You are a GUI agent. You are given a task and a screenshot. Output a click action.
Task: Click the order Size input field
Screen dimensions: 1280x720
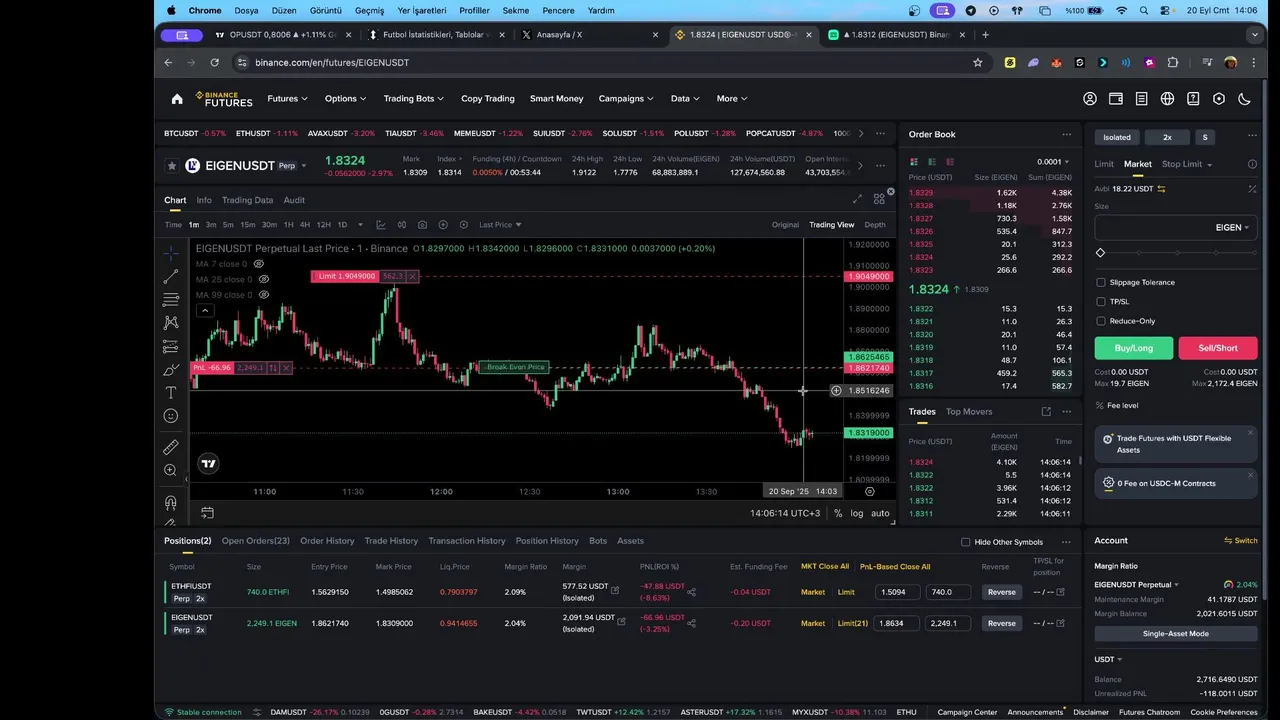(1176, 227)
